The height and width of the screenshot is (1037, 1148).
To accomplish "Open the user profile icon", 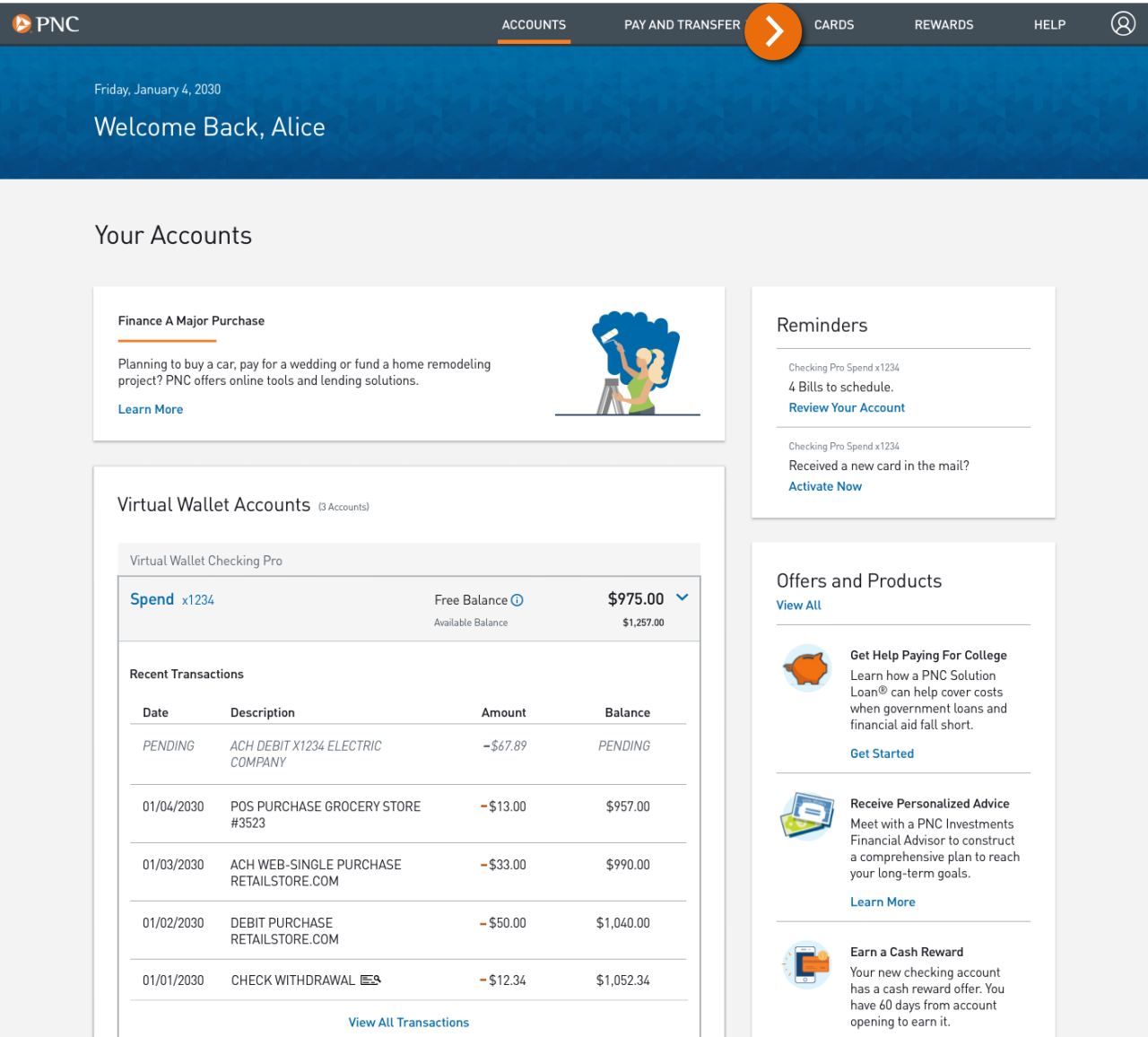I will pos(1123,23).
